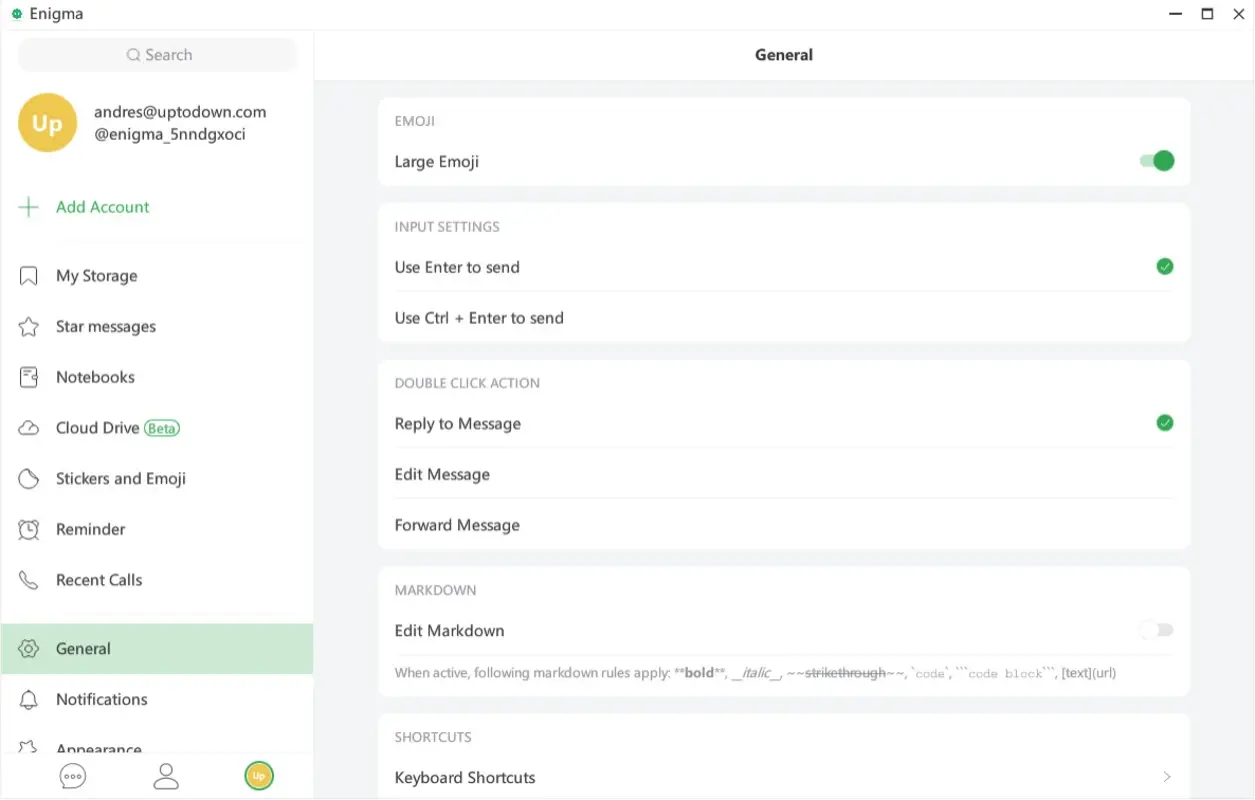View Recent Calls
This screenshot has width=1255, height=800.
point(98,579)
